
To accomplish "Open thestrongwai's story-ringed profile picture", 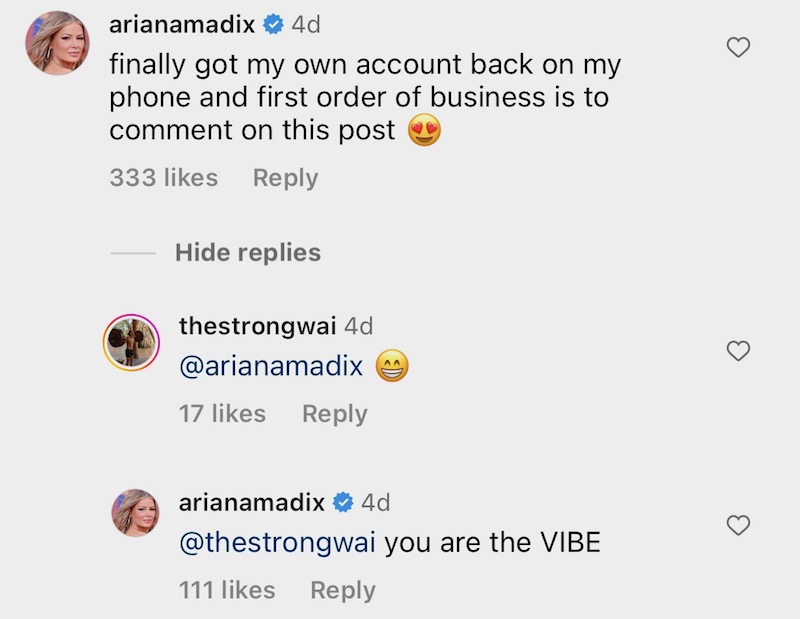I will point(133,345).
